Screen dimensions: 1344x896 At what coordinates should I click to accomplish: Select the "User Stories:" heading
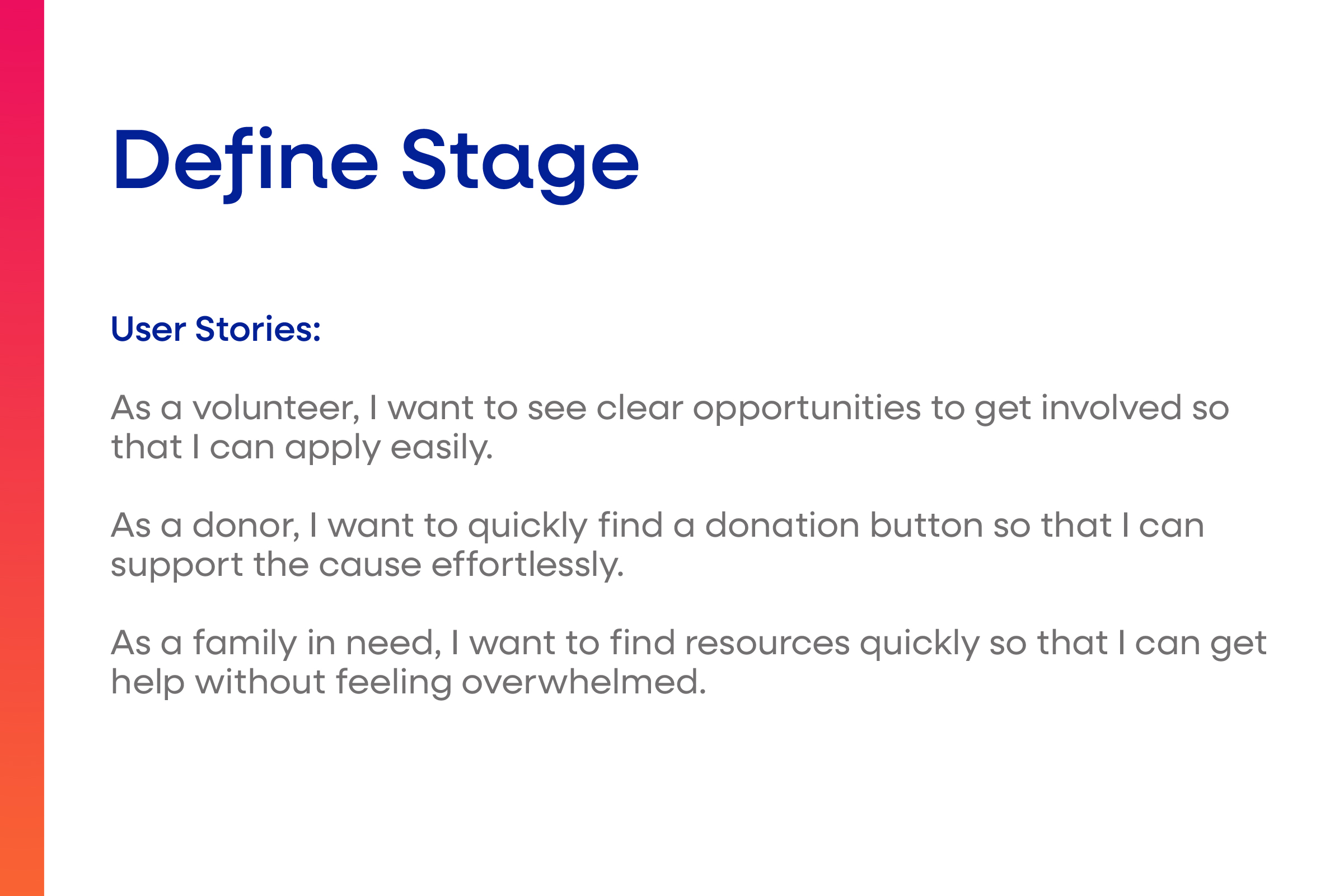click(x=216, y=329)
